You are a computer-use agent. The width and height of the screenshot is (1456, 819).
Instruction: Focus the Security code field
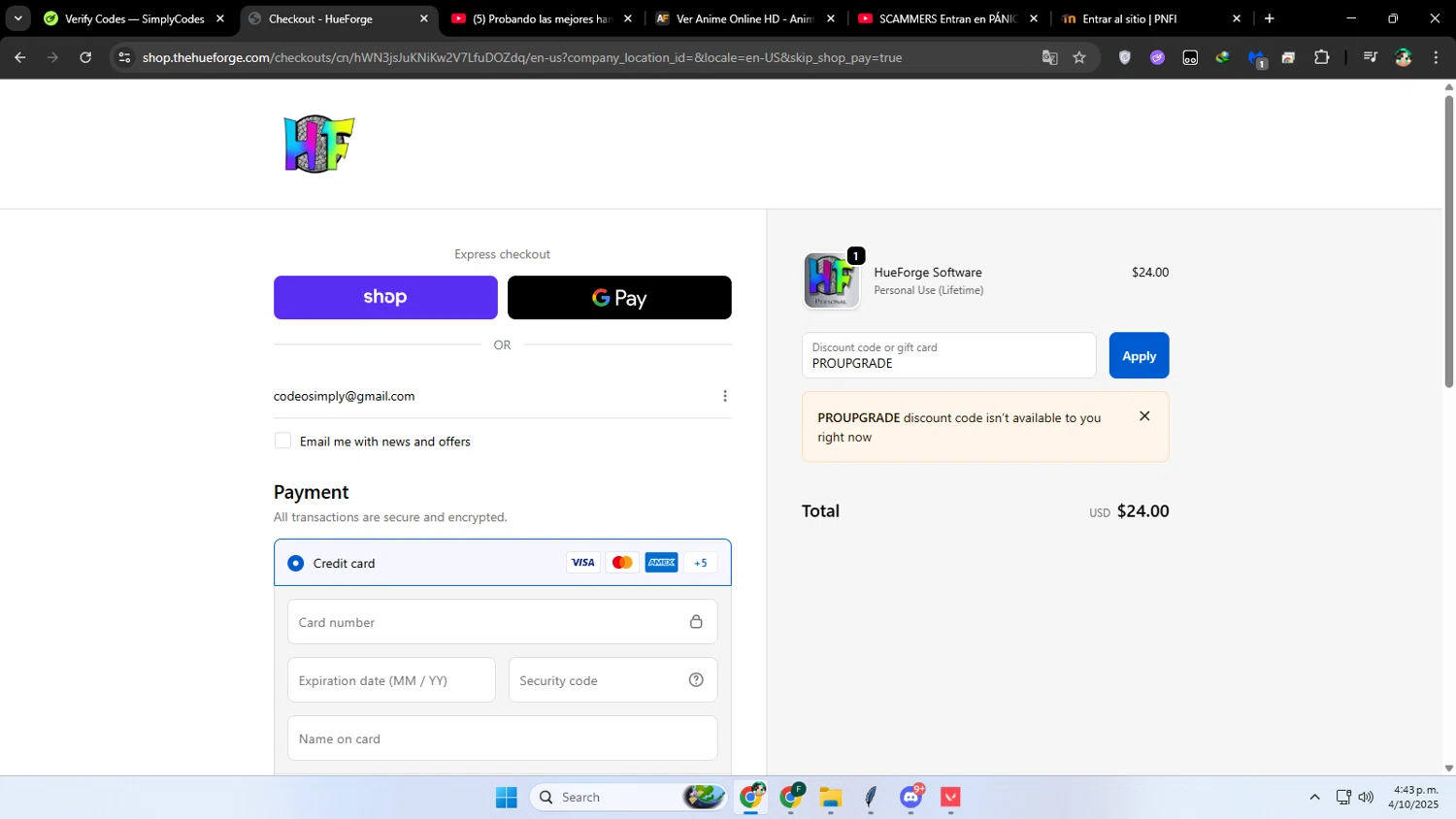612,680
